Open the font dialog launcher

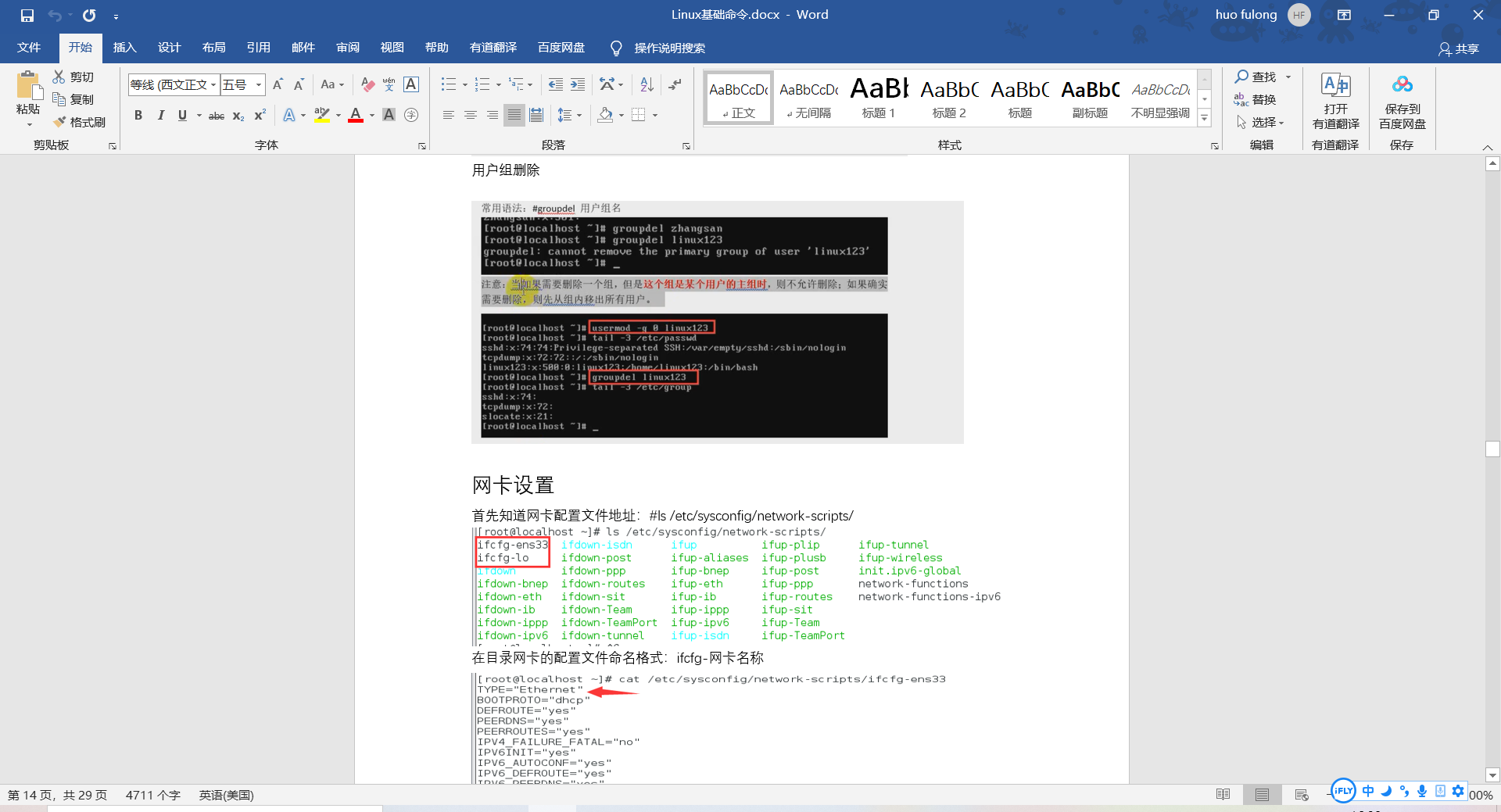[421, 146]
